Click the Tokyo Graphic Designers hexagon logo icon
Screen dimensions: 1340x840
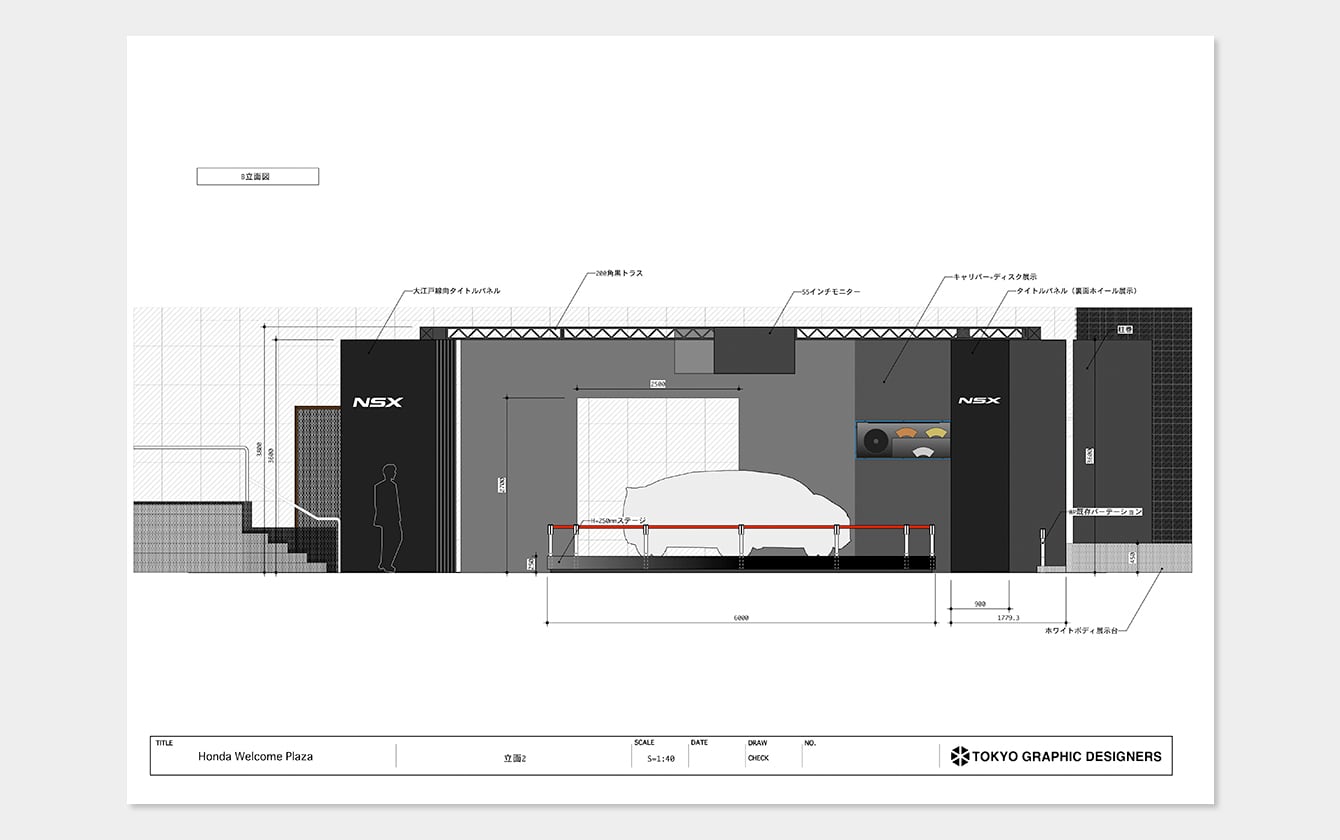(x=960, y=756)
